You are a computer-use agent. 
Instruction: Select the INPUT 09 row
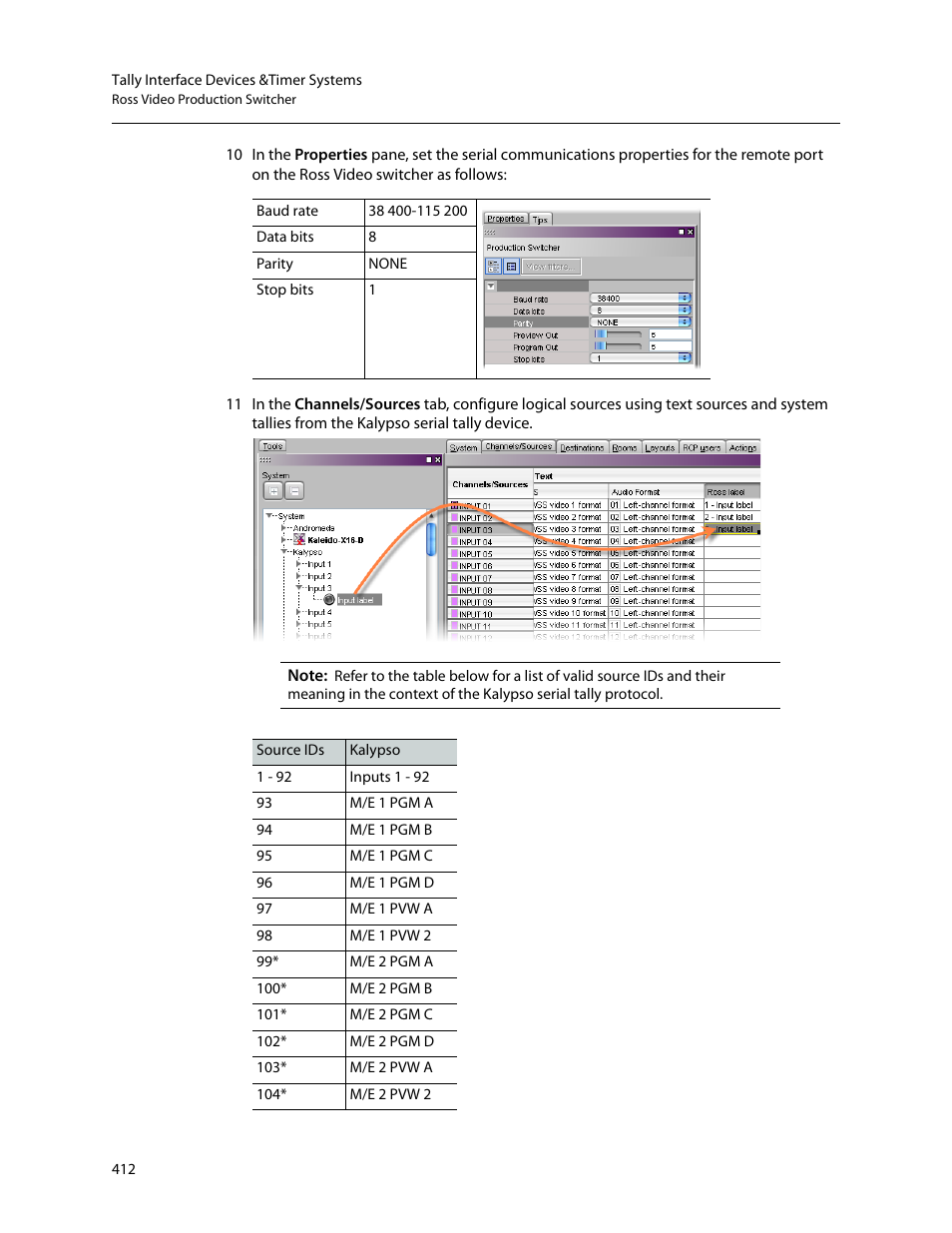491,602
